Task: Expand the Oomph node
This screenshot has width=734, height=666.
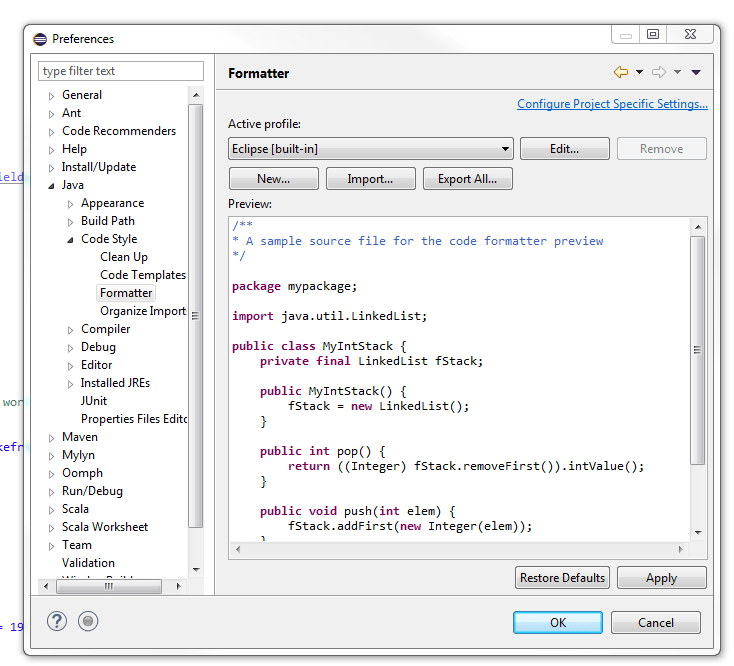Action: click(51, 474)
